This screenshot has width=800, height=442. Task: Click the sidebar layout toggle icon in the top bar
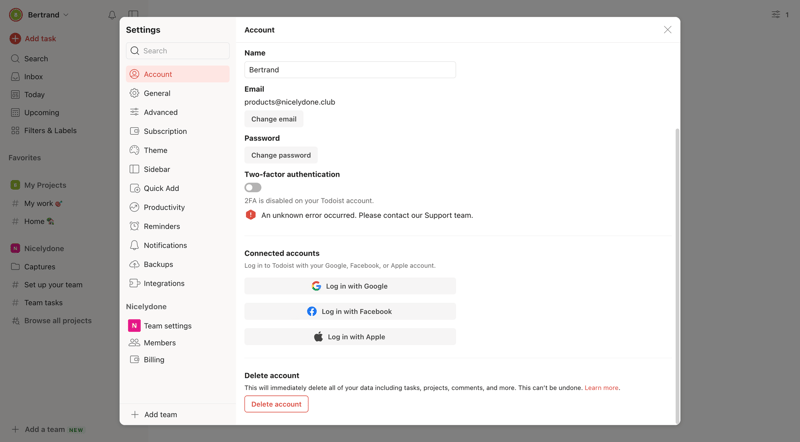click(x=133, y=14)
